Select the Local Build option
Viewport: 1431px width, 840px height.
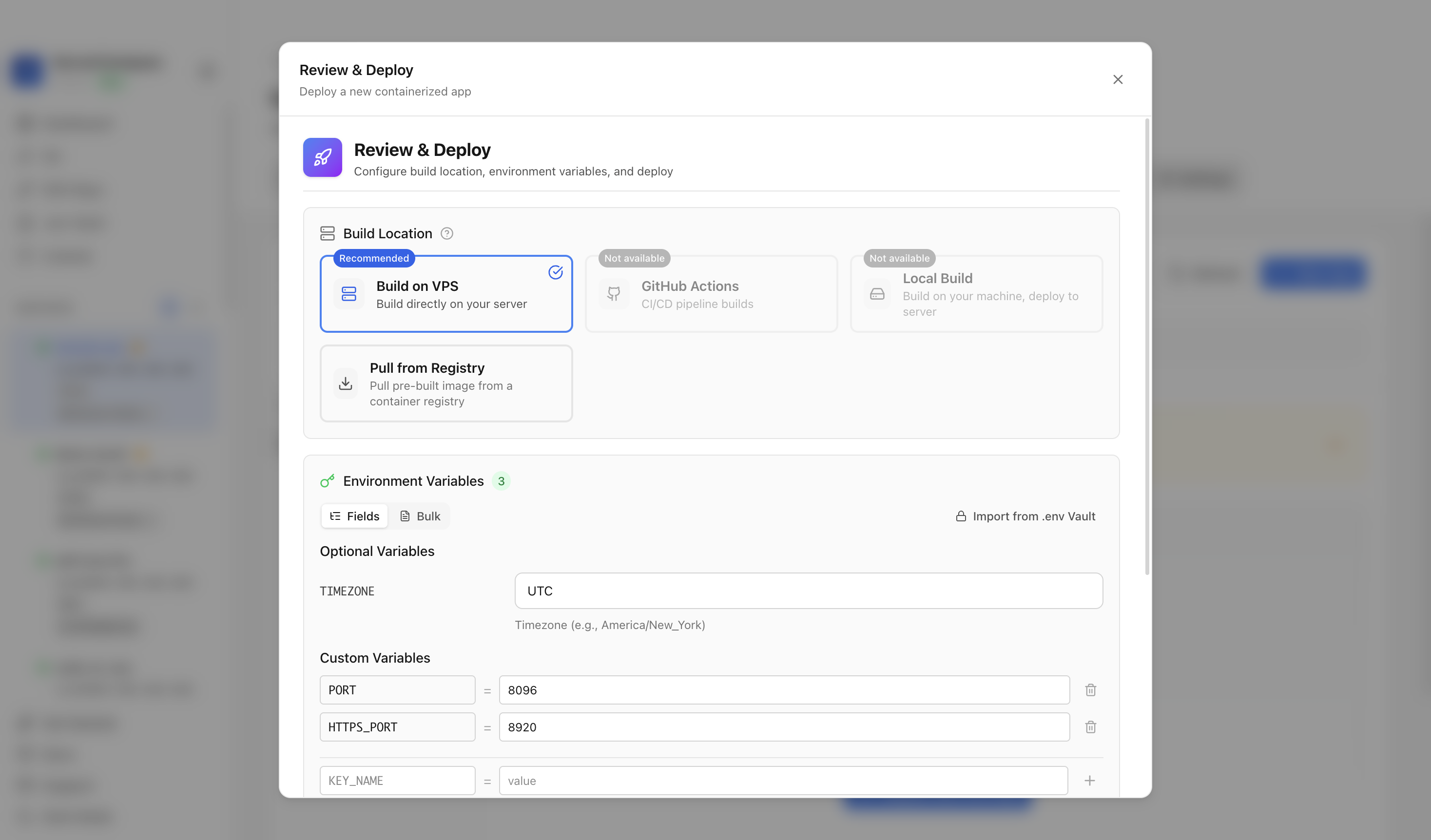point(976,293)
